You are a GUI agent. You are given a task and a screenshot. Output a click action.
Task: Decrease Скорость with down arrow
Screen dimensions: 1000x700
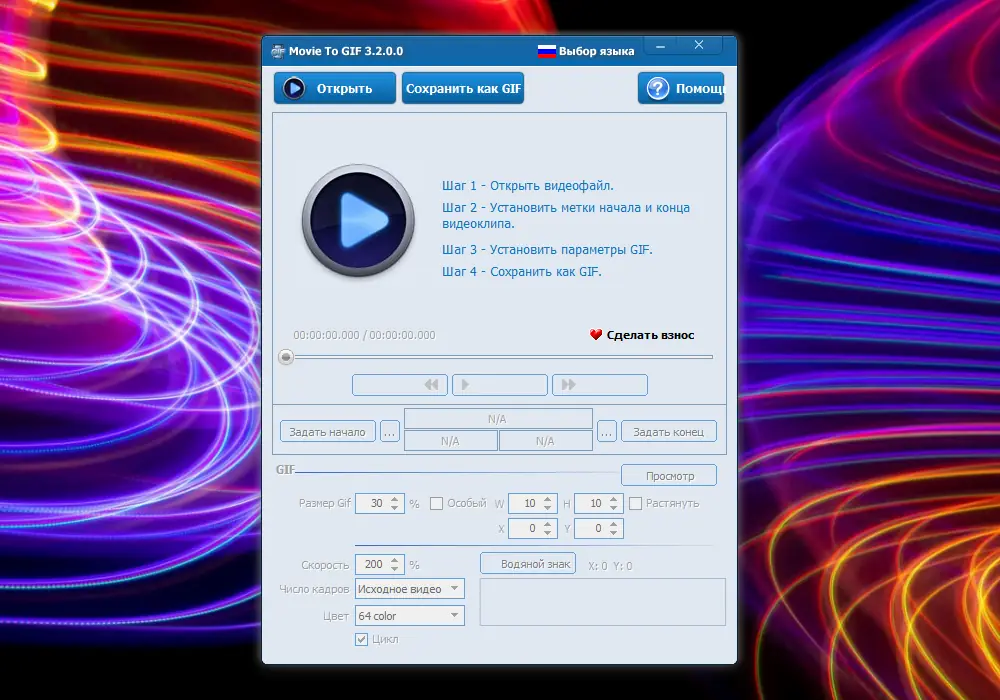(x=395, y=569)
